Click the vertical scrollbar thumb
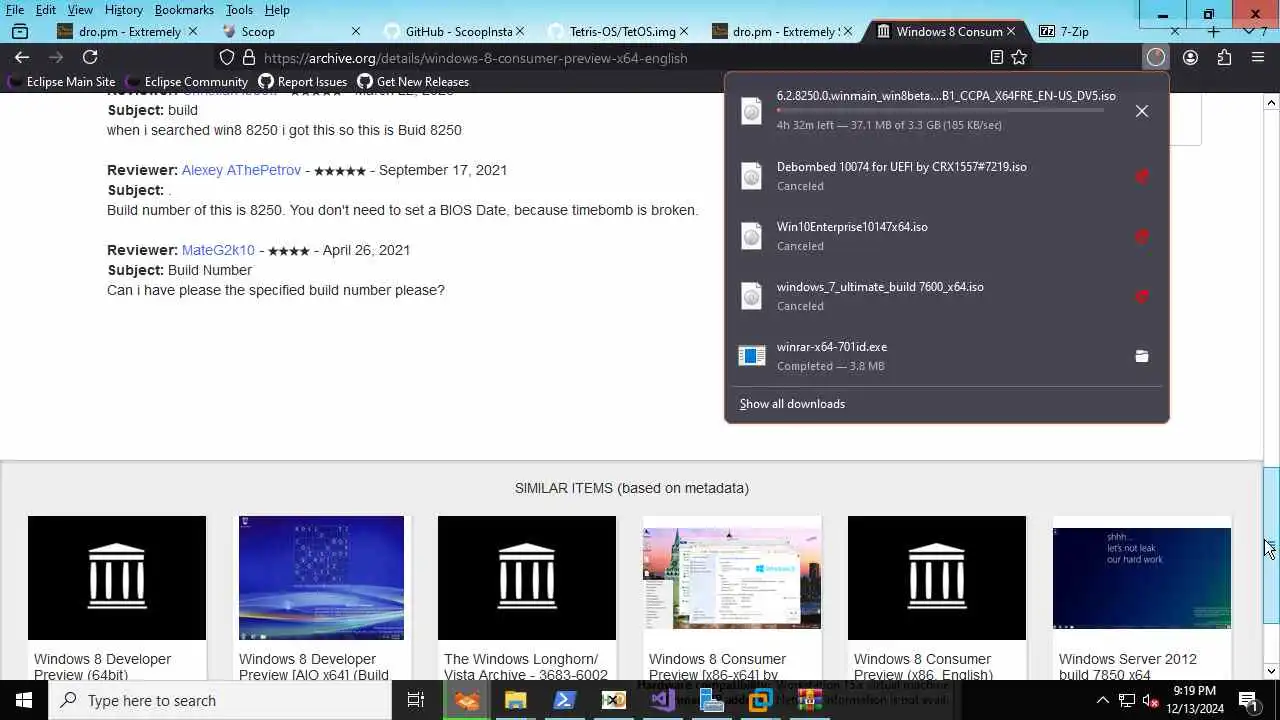The image size is (1280, 720). click(x=1271, y=545)
